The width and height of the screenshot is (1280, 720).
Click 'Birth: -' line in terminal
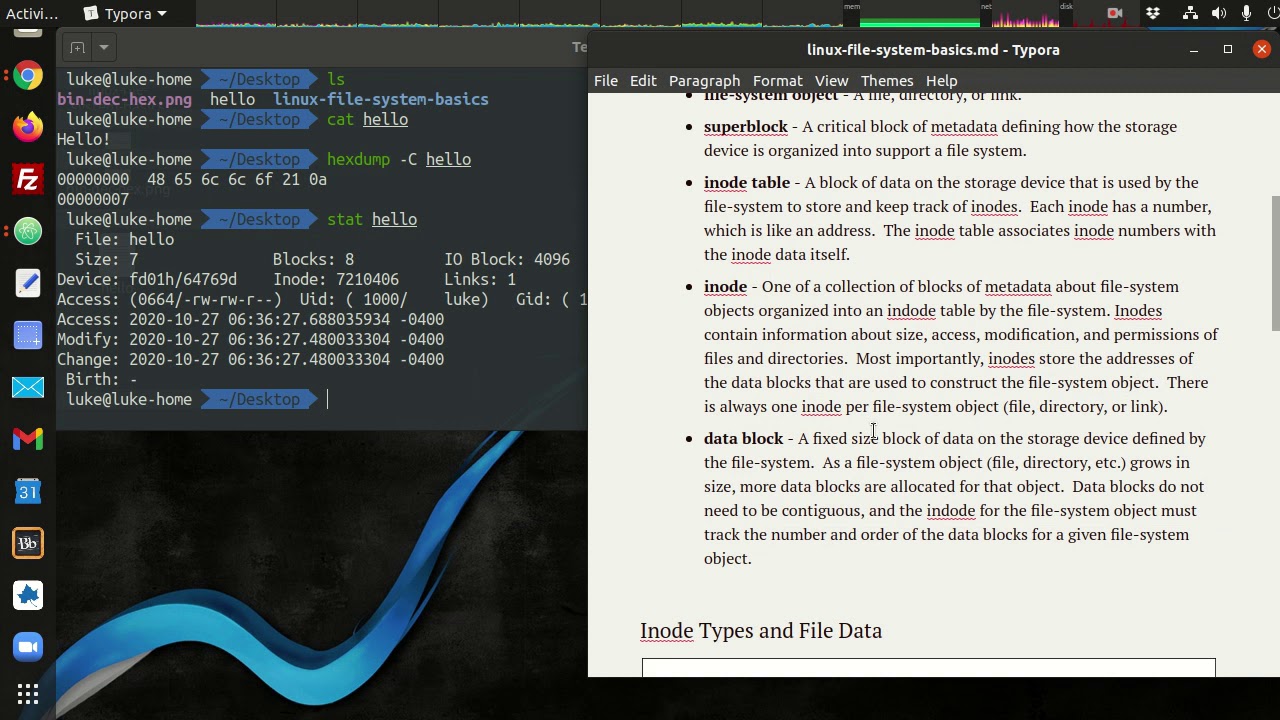[101, 379]
